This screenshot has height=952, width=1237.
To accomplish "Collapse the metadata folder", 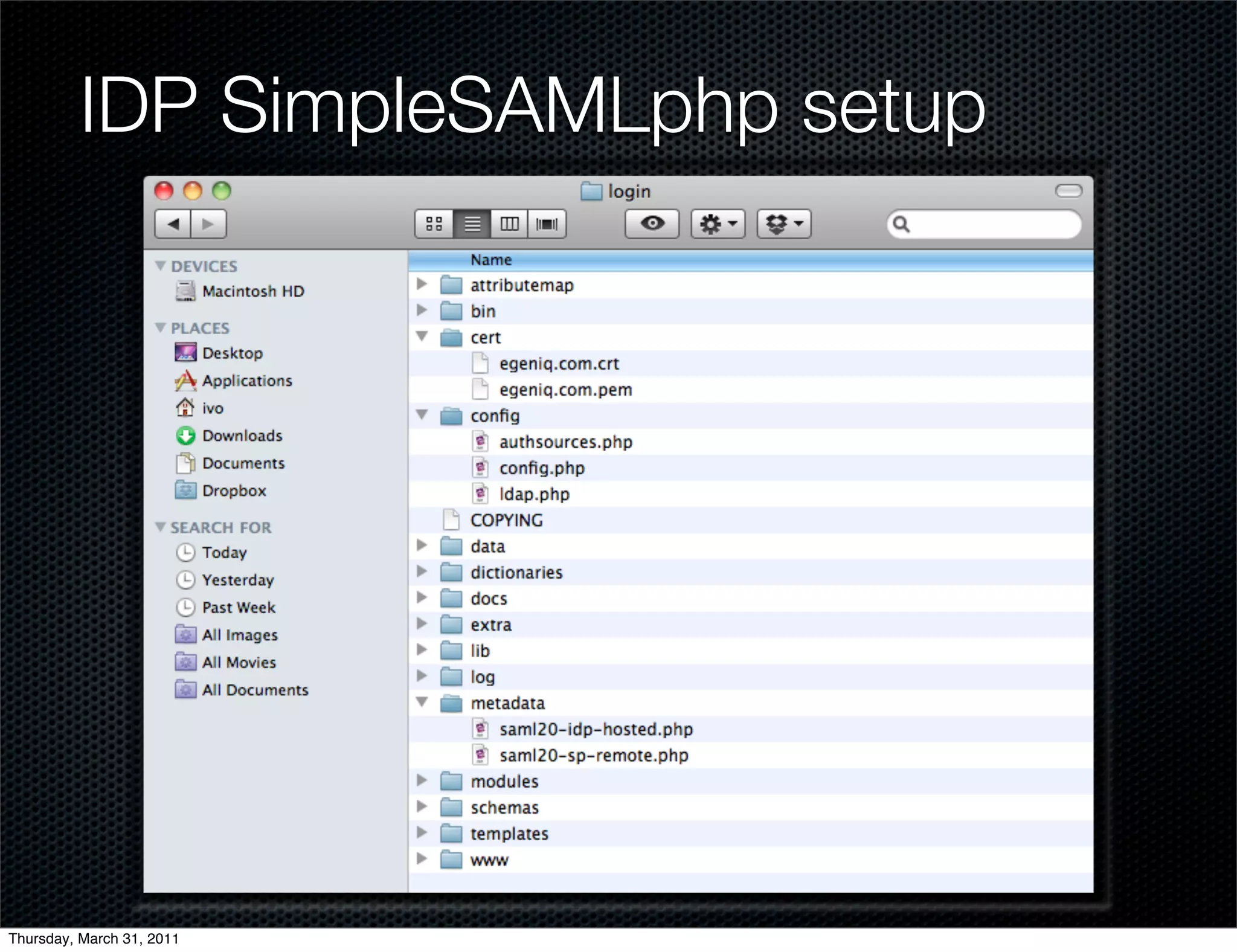I will pyautogui.click(x=422, y=702).
